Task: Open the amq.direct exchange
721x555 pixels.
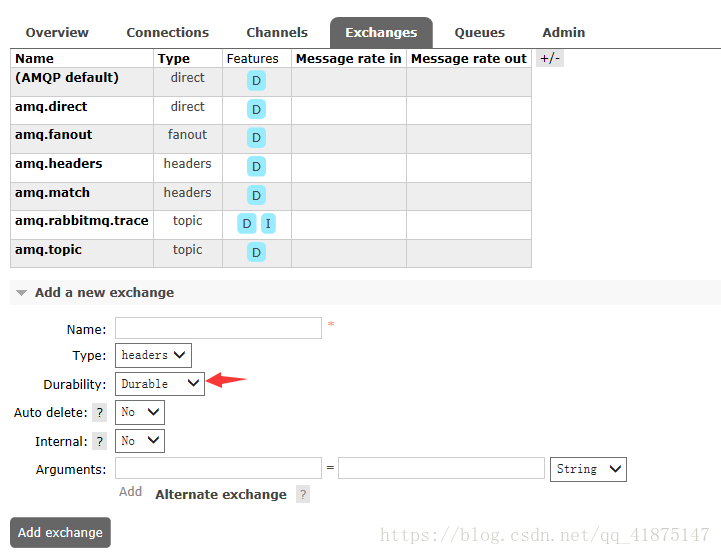Action: pos(51,107)
